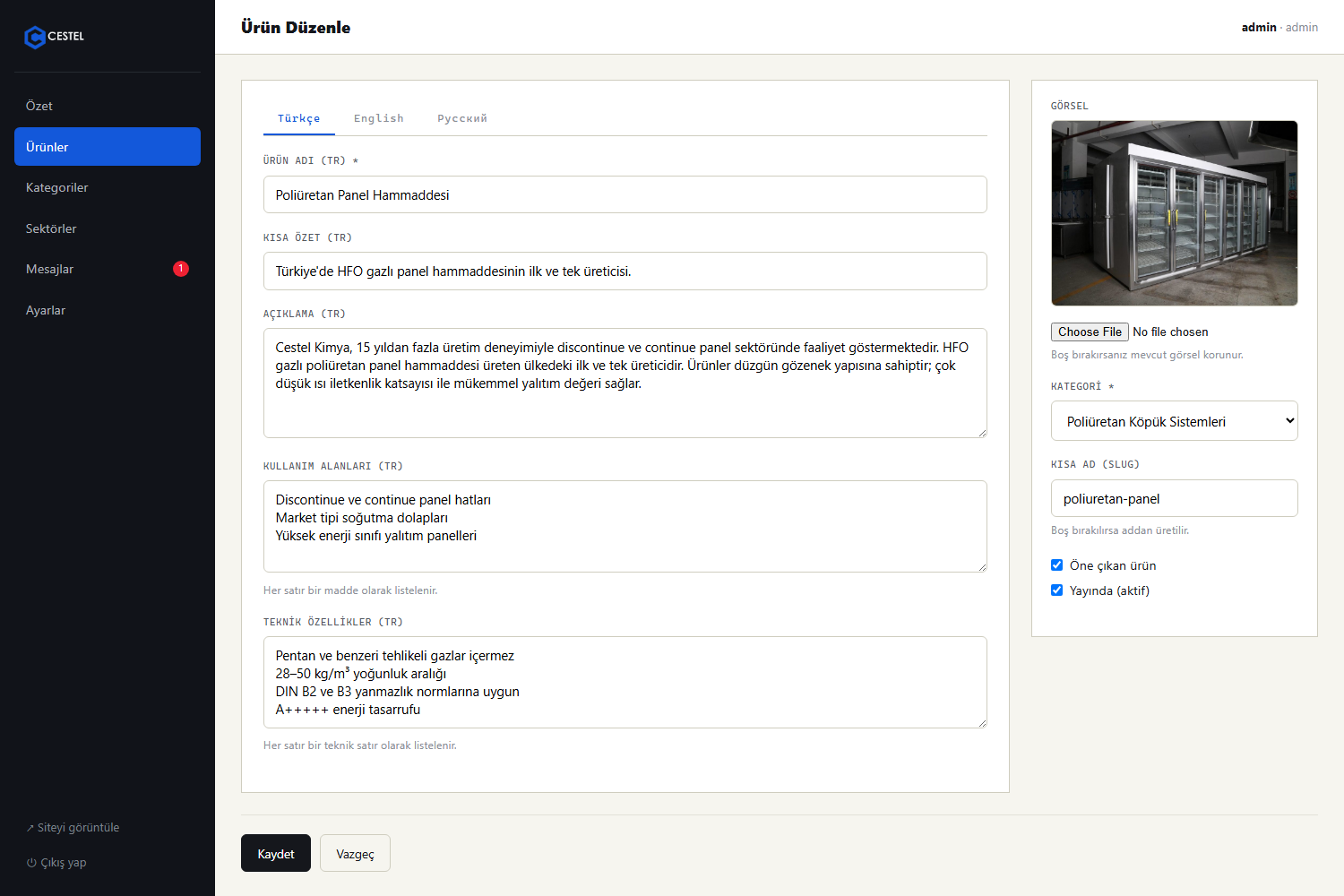Switch to the Русский tab
The image size is (1344, 896).
(462, 118)
